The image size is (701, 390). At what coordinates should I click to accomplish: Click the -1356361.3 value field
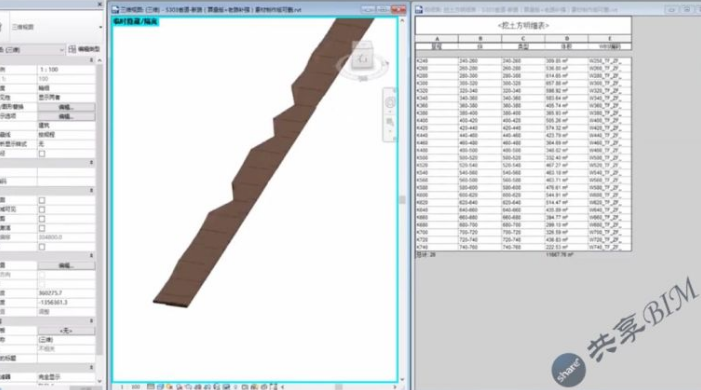pos(66,302)
